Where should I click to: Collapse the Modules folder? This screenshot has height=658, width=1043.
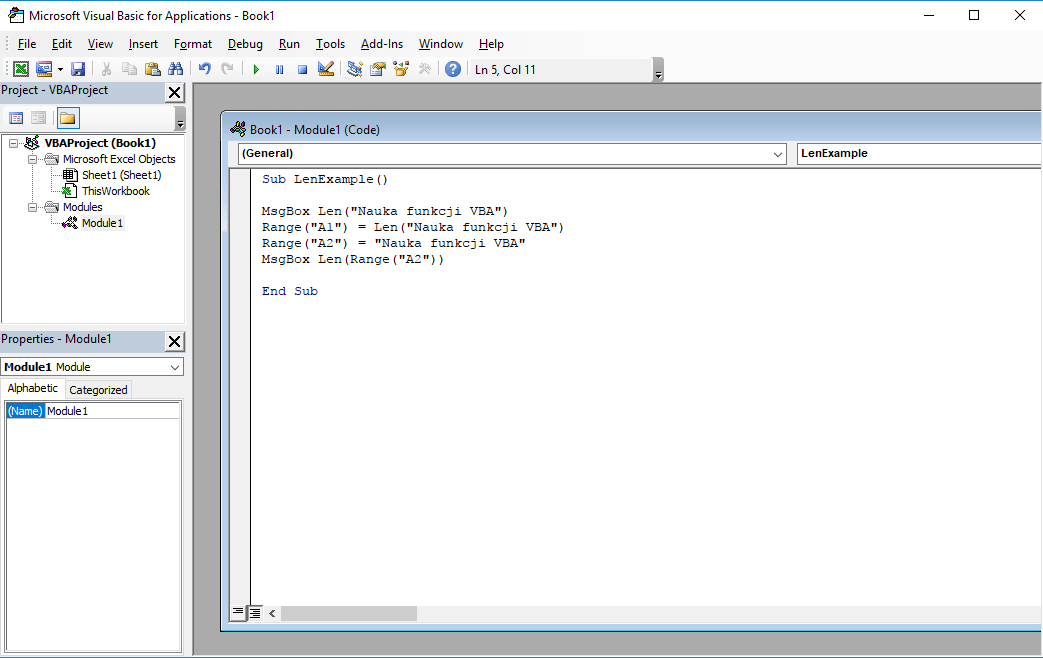coord(33,207)
